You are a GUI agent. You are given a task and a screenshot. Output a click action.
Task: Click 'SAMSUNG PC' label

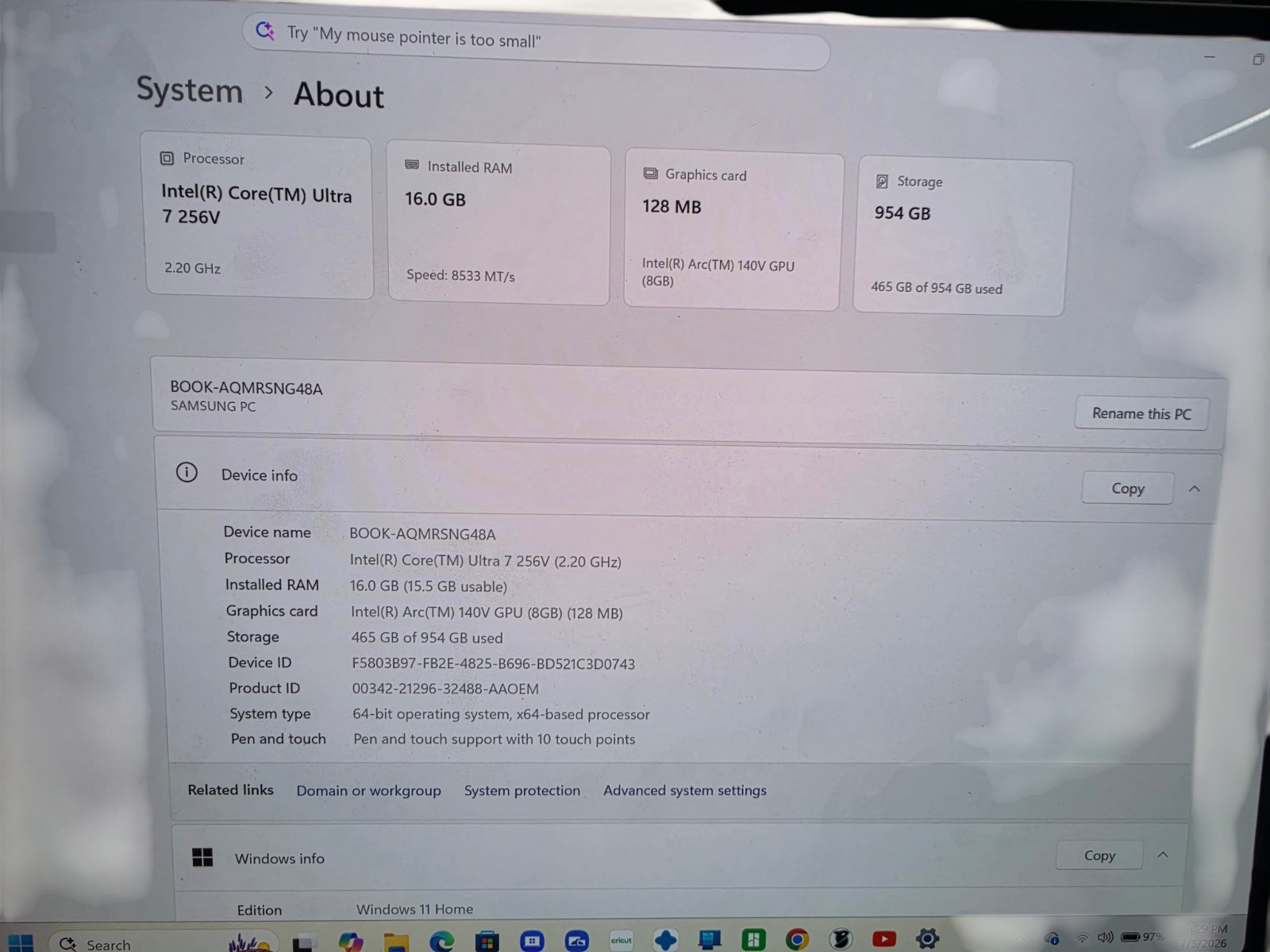coord(214,406)
